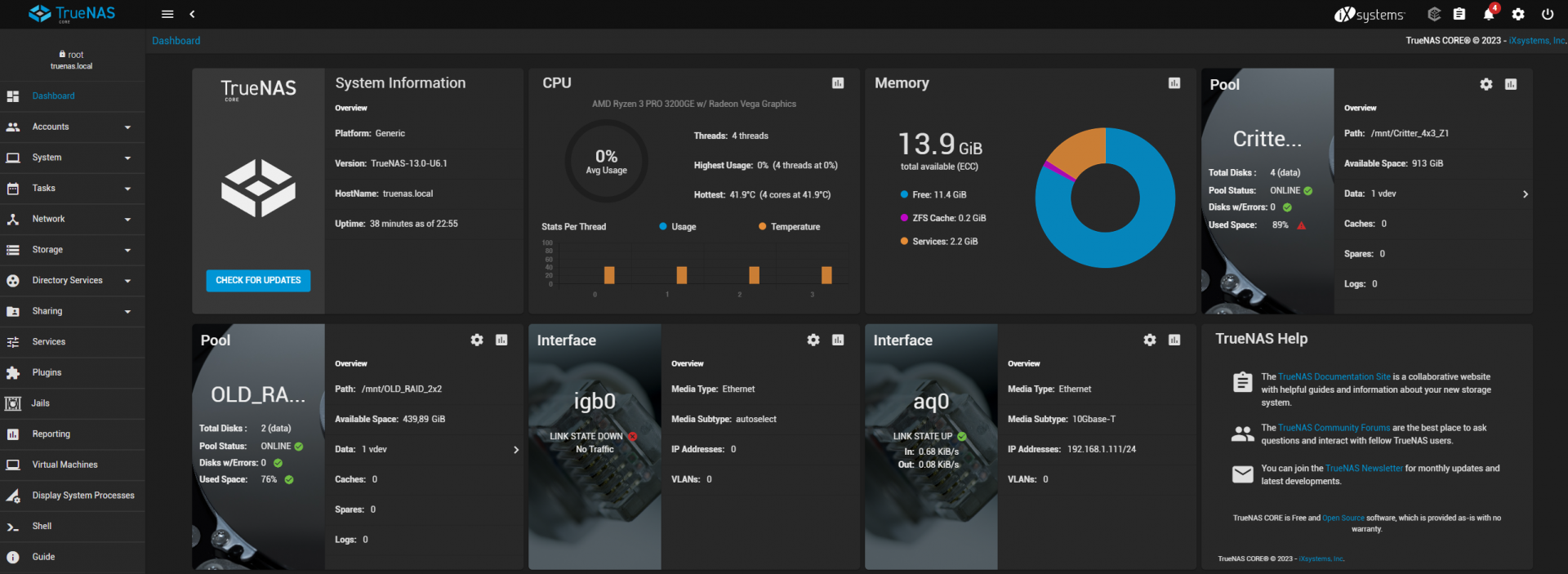1568x574 pixels.
Task: Open OLD_RAID pool settings gear
Action: tap(477, 340)
